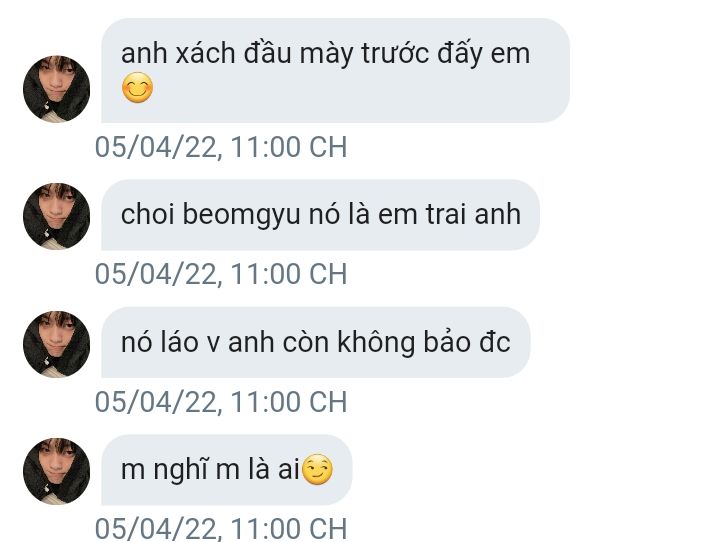Select the 'nó láo v anh còn không bảo đc' bubble
Image resolution: width=720 pixels, height=542 pixels.
tap(316, 343)
